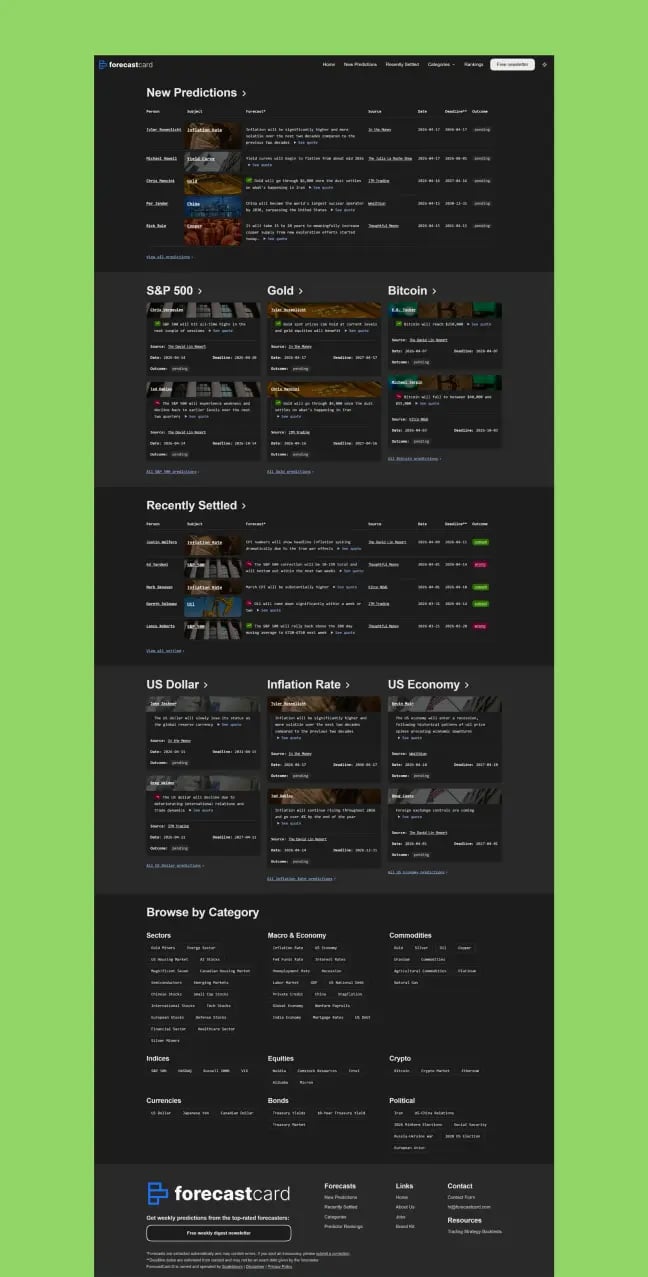The image size is (648, 1277).
Task: Click View all settled link
Action: [165, 650]
